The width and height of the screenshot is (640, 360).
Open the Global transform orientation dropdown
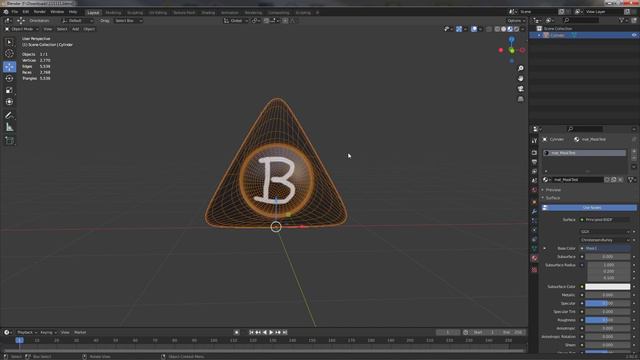[236, 20]
